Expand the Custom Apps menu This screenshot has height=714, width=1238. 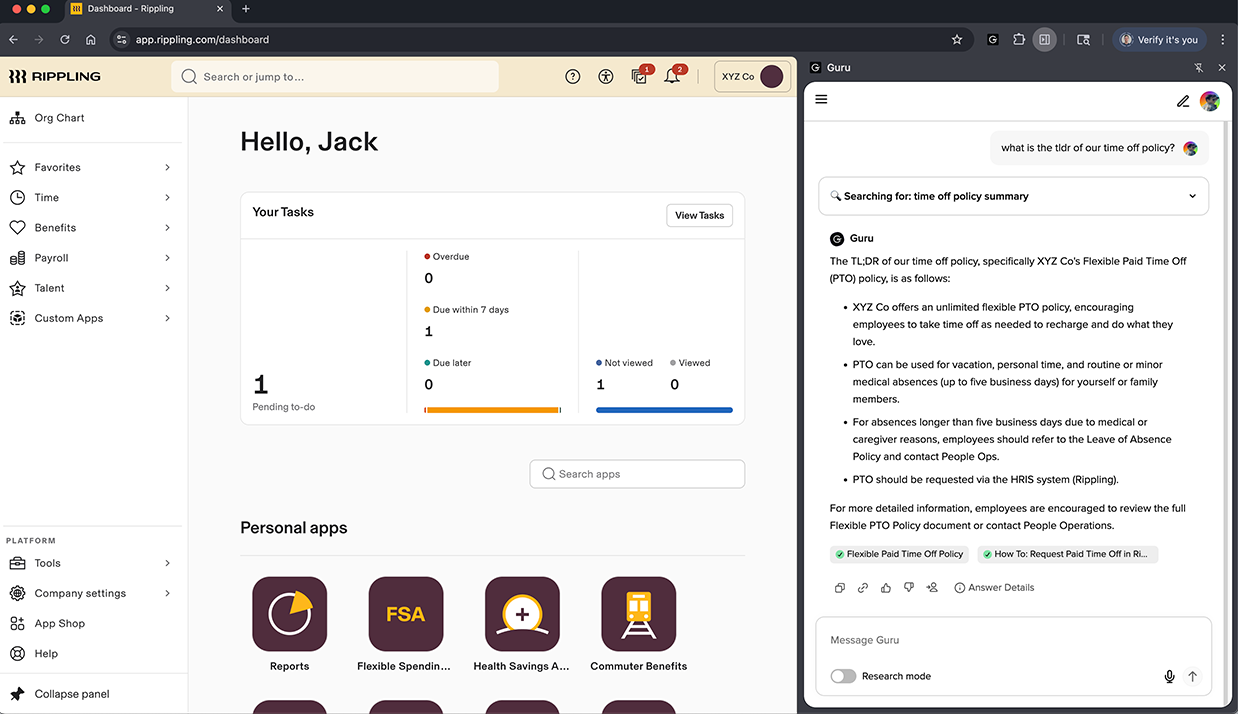click(x=90, y=318)
